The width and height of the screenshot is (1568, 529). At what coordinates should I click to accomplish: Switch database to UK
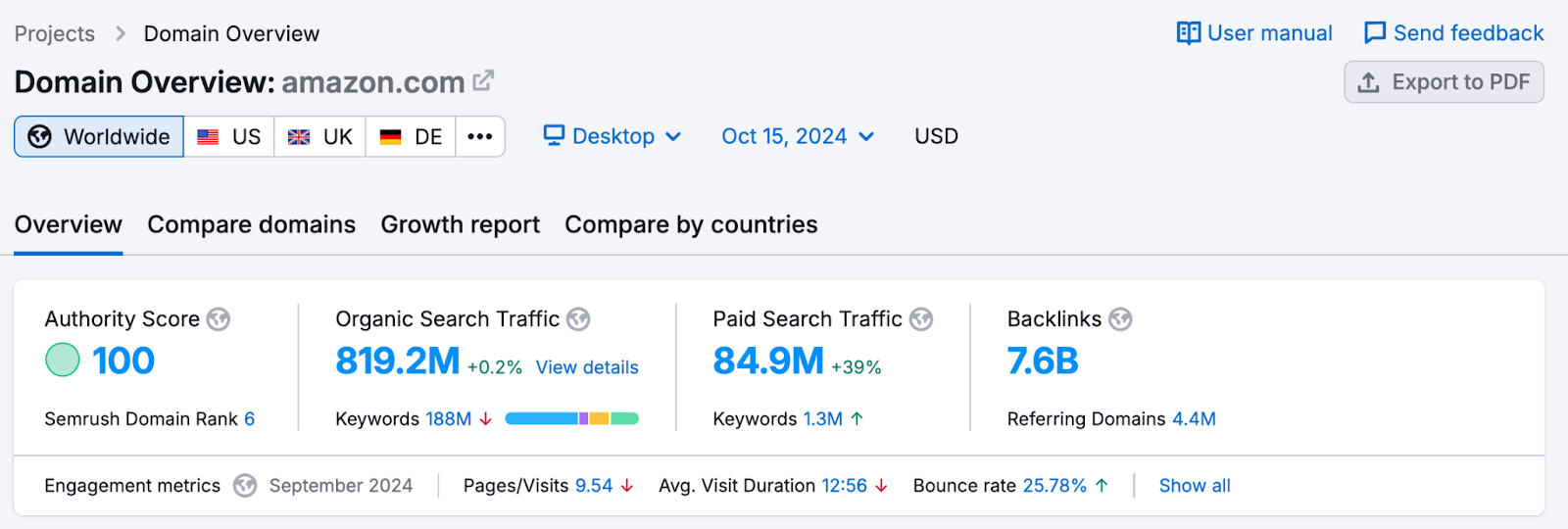[x=320, y=136]
